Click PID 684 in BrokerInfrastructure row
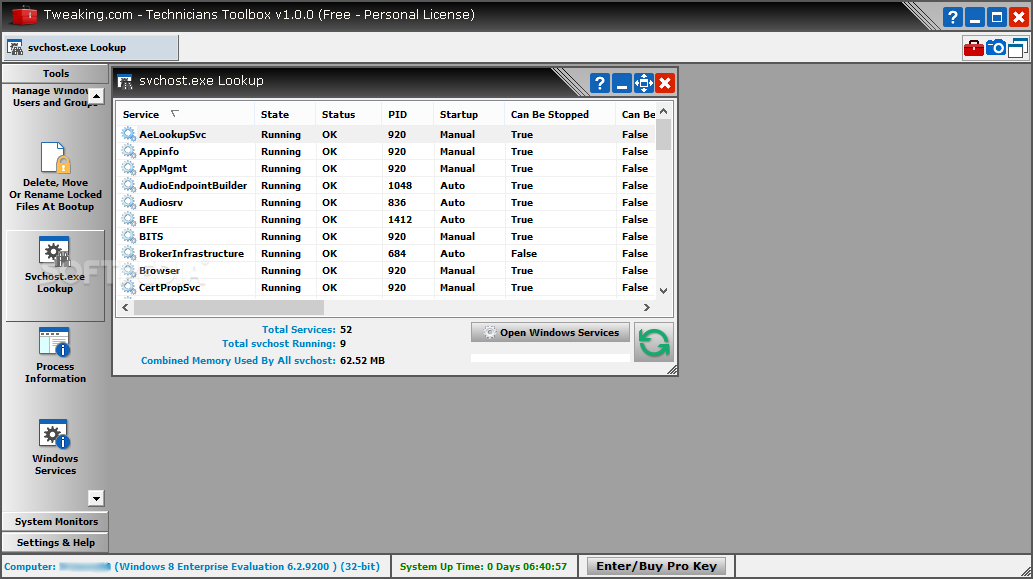The width and height of the screenshot is (1033, 579). tap(397, 254)
